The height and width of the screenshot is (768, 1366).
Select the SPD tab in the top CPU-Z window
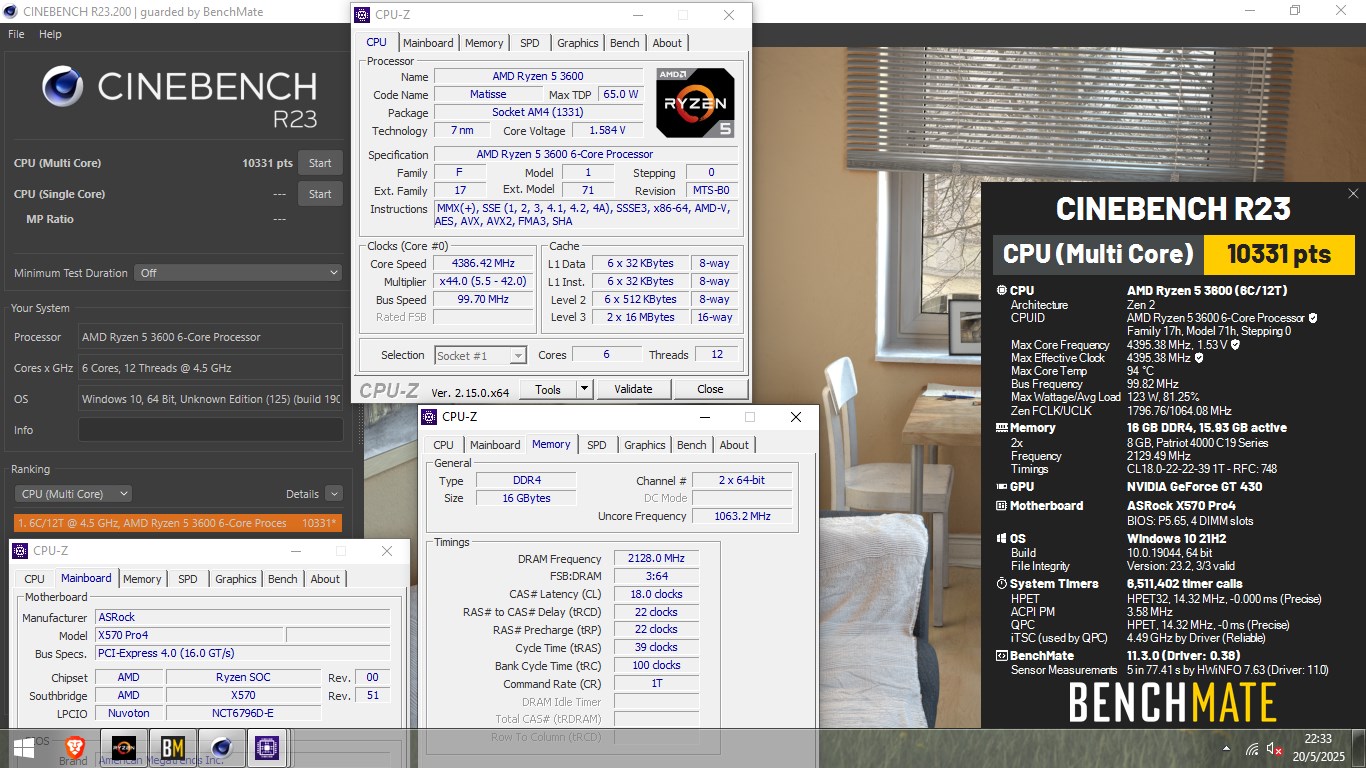(x=530, y=43)
